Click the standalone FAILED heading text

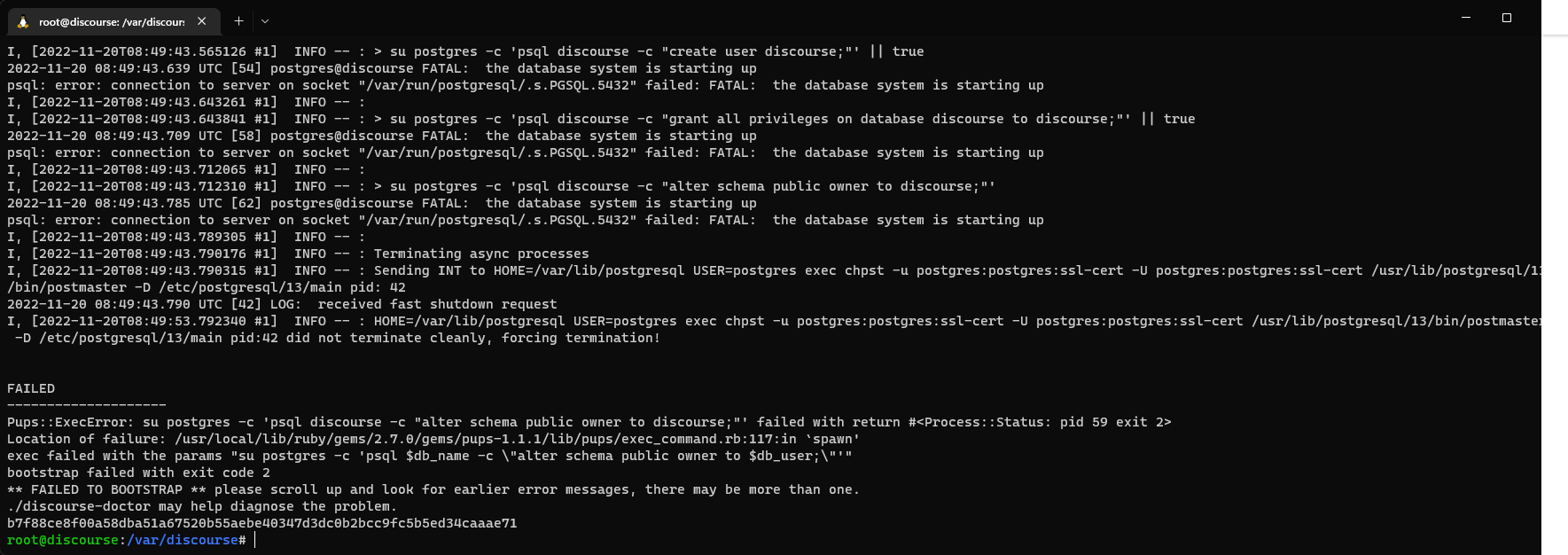(x=31, y=388)
